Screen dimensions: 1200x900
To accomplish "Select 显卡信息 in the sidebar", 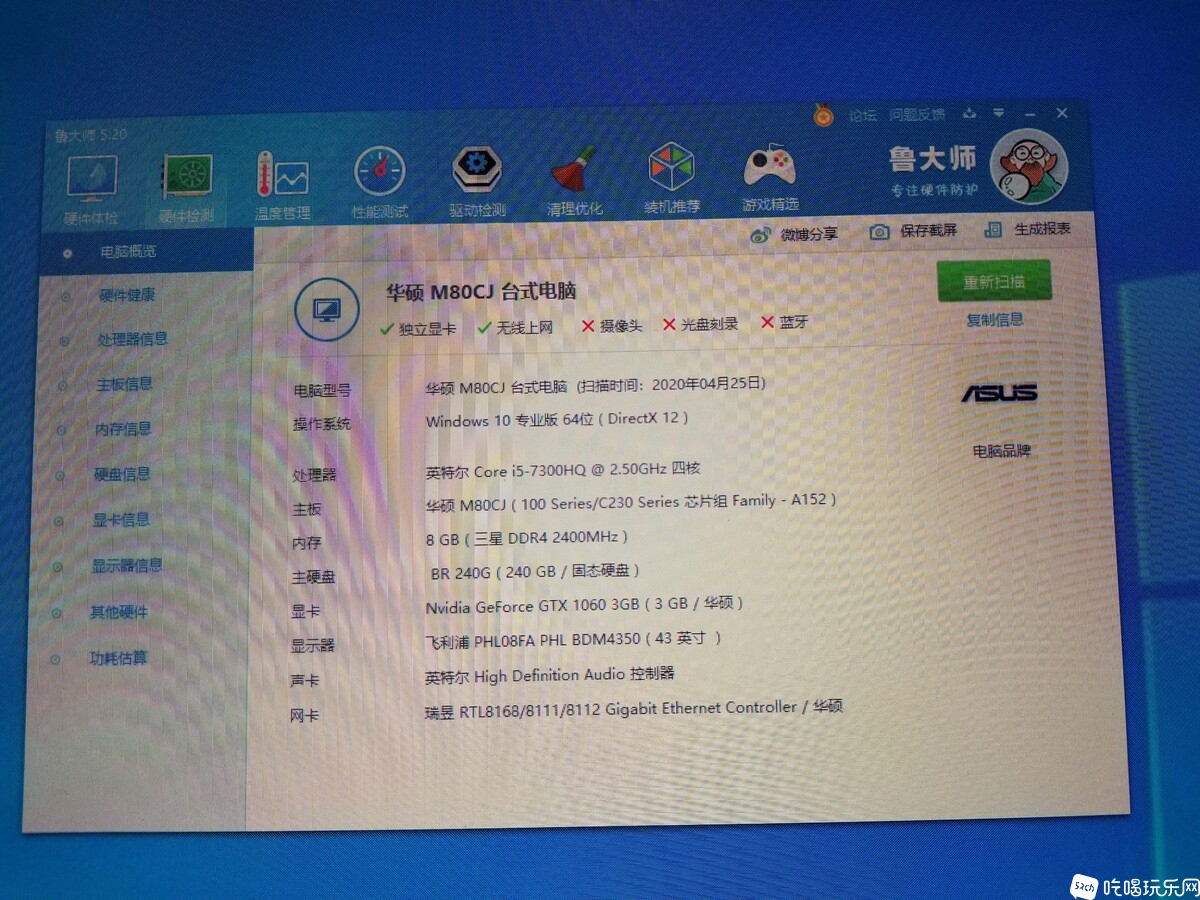I will tap(121, 520).
